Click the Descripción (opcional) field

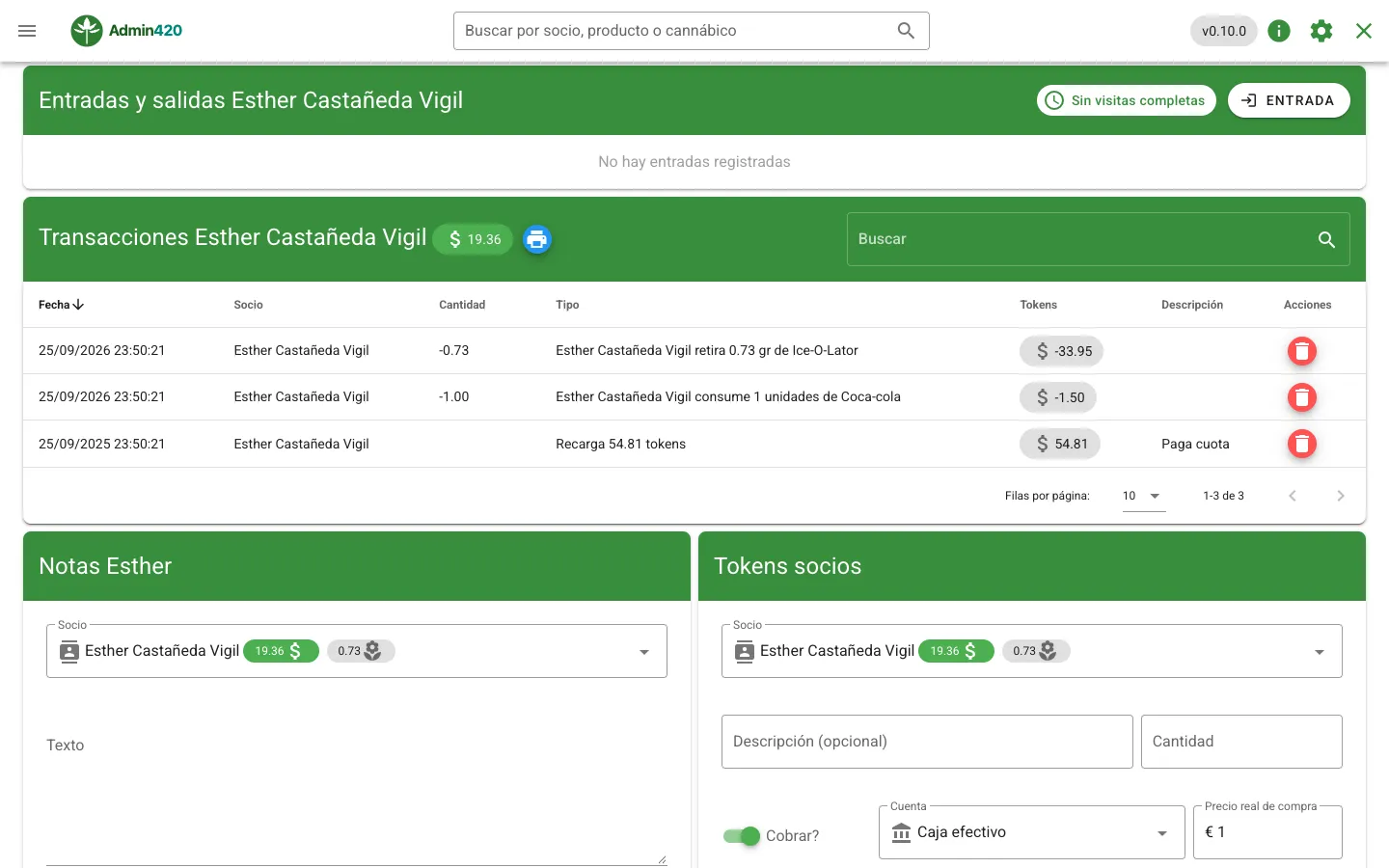coord(927,742)
